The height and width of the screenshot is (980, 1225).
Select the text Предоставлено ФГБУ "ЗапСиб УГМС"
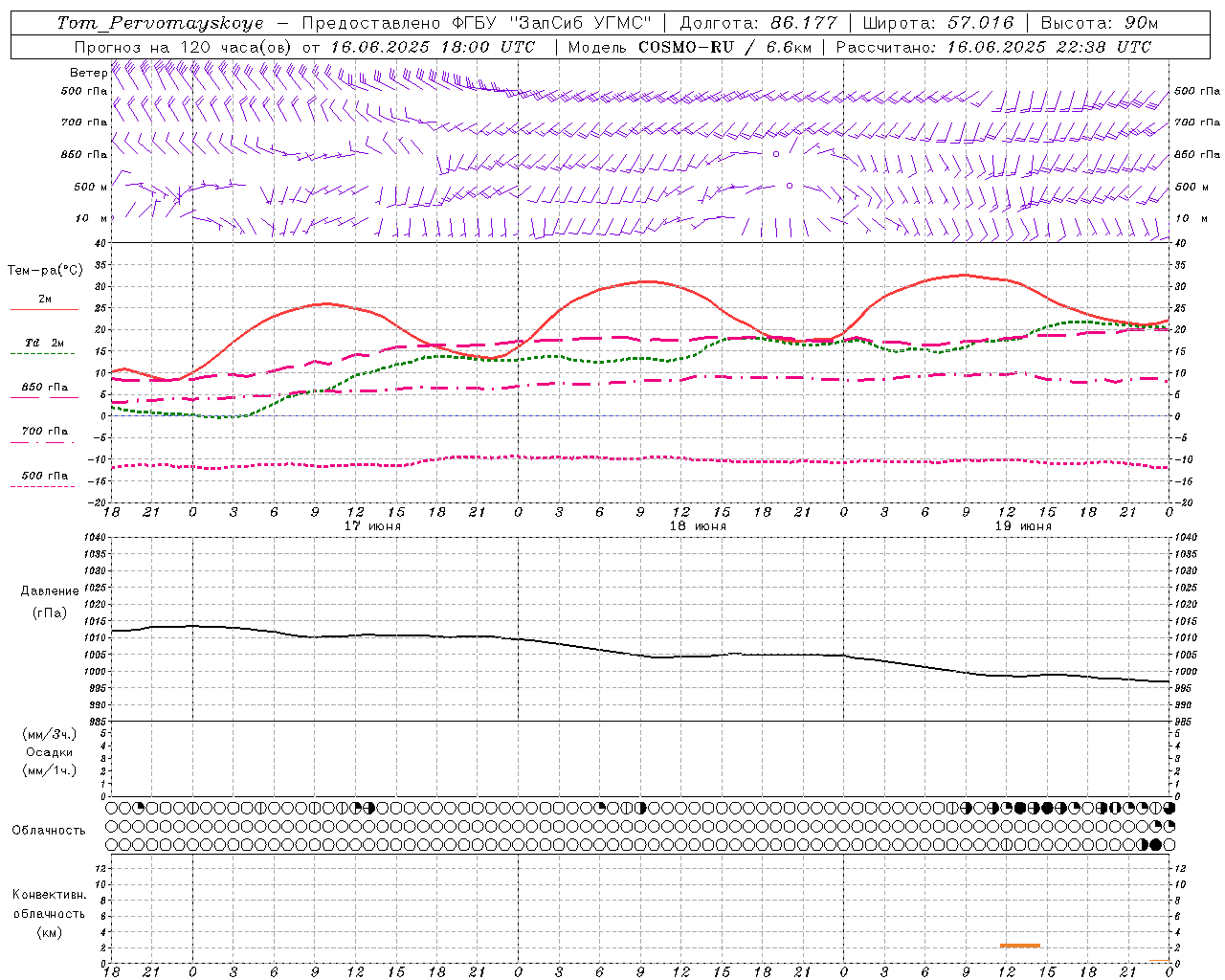coord(476,23)
